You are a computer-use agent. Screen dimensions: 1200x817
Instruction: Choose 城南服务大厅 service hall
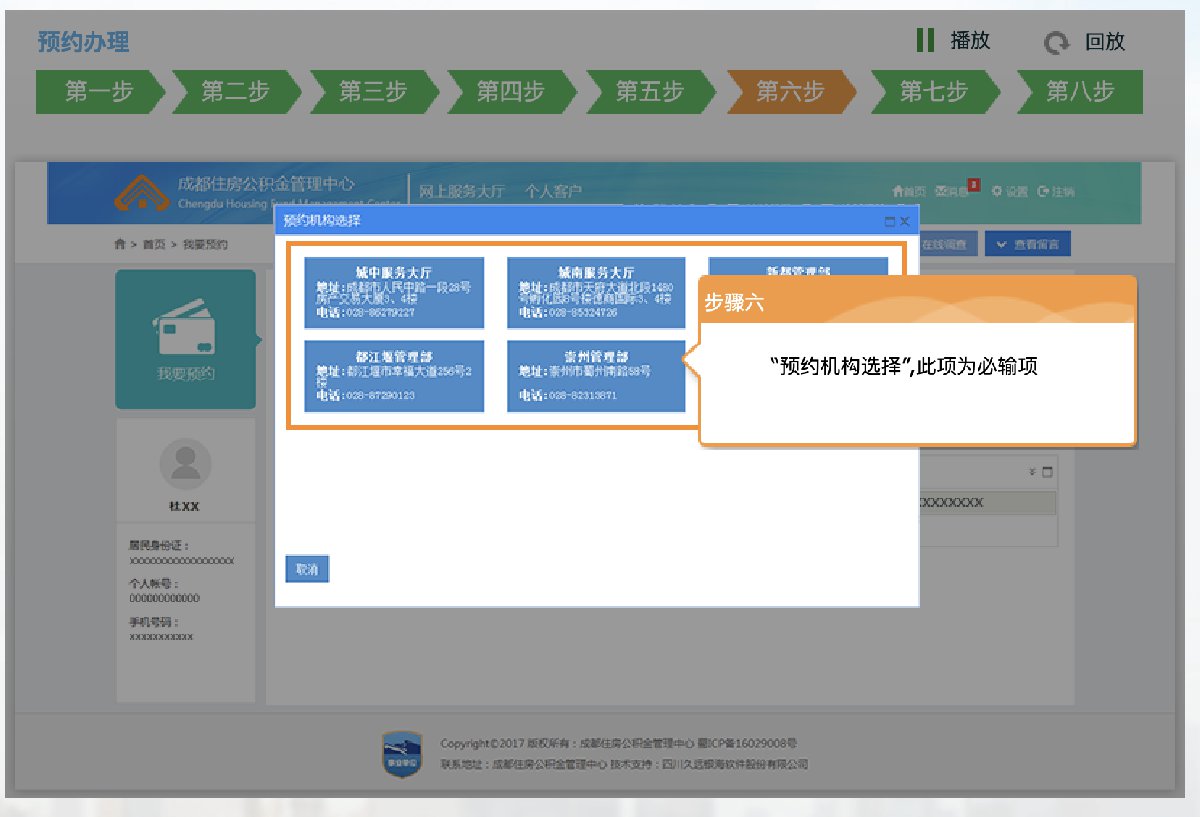pos(596,292)
